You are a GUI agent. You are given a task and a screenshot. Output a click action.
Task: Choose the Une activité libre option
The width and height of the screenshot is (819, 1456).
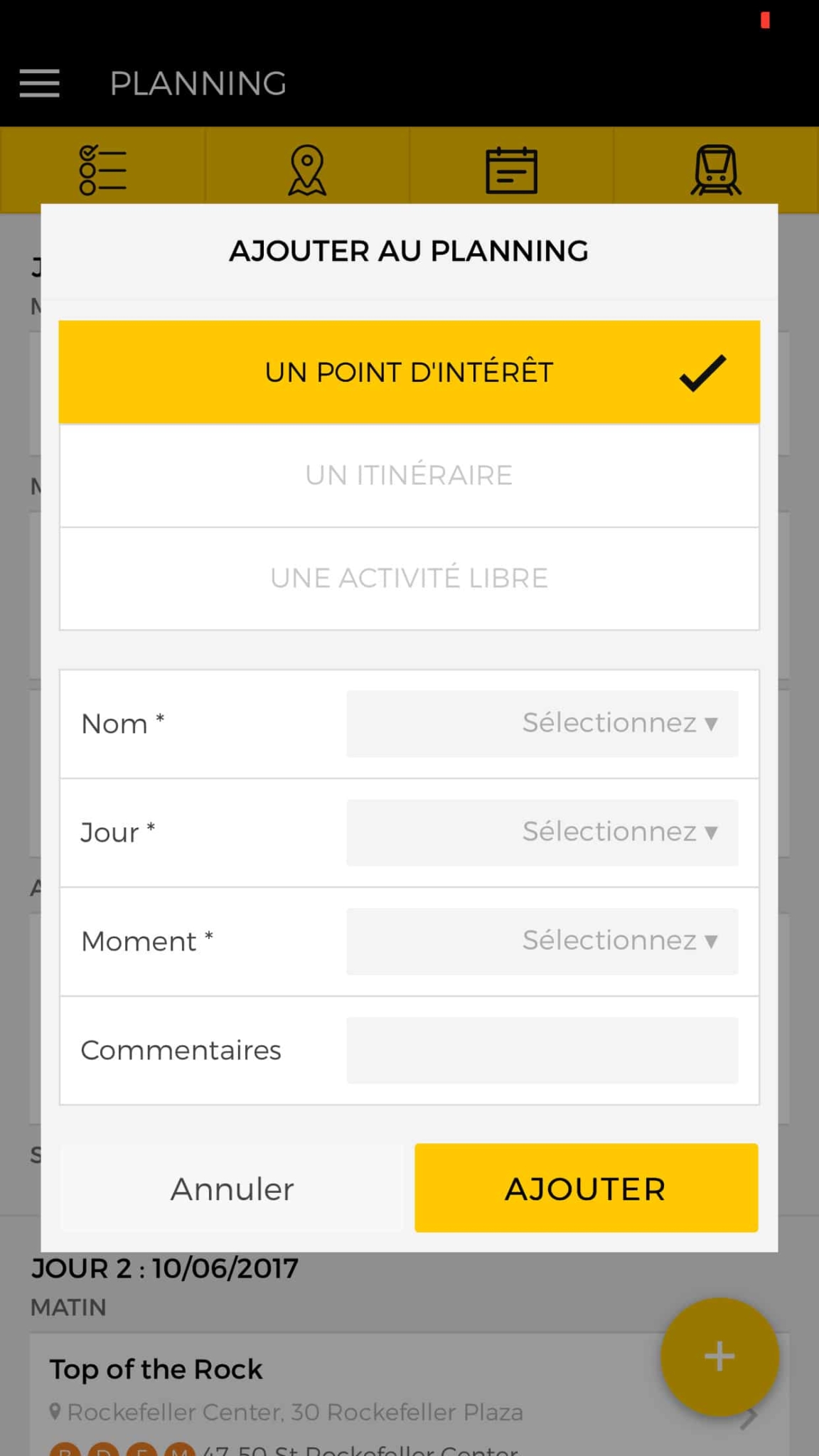pyautogui.click(x=409, y=578)
